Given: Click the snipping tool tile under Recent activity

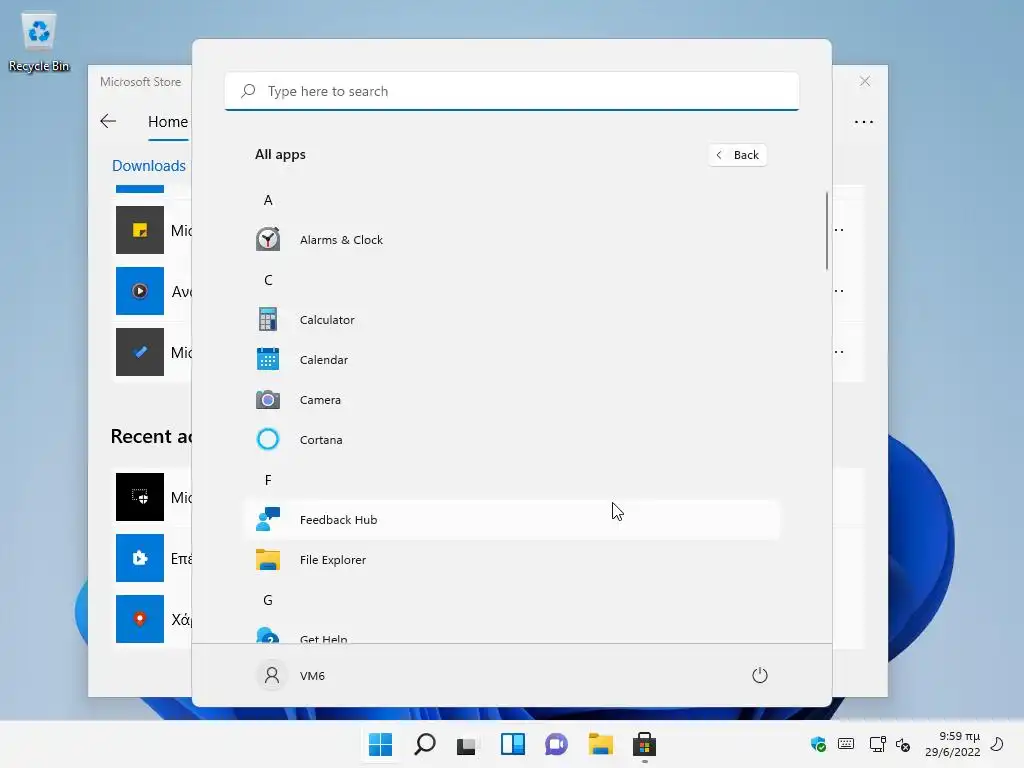Looking at the screenshot, I should (140, 497).
